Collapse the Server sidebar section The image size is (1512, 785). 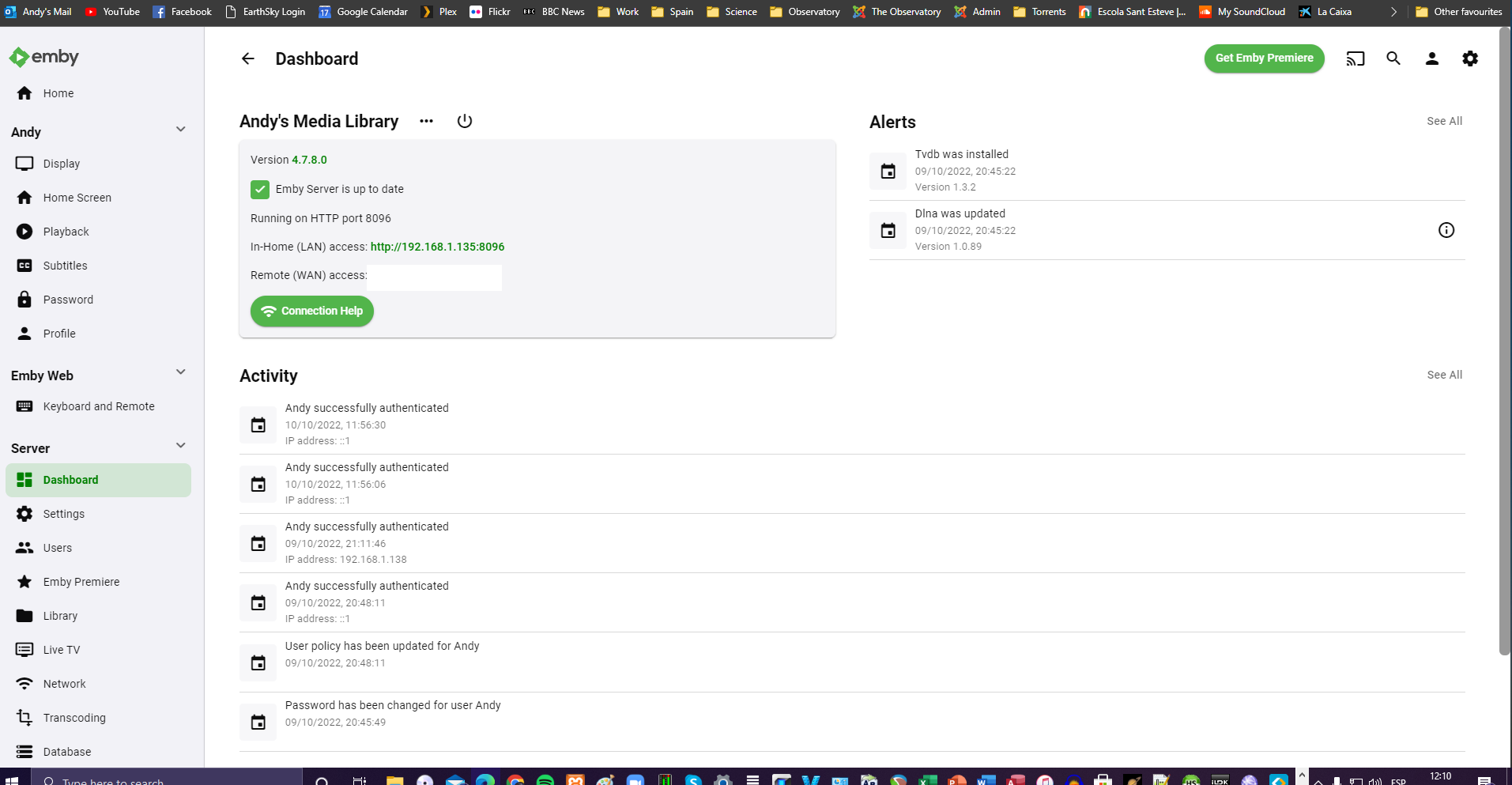point(180,446)
